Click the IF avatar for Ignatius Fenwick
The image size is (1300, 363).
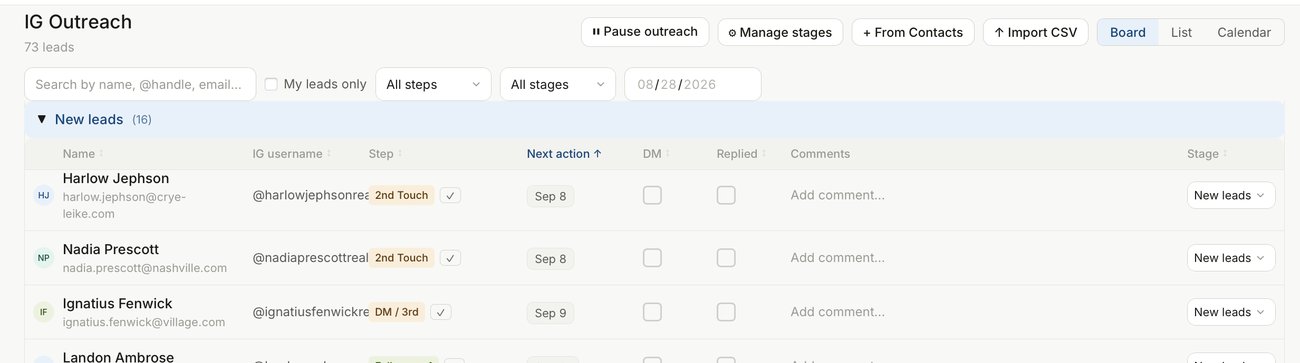click(43, 312)
